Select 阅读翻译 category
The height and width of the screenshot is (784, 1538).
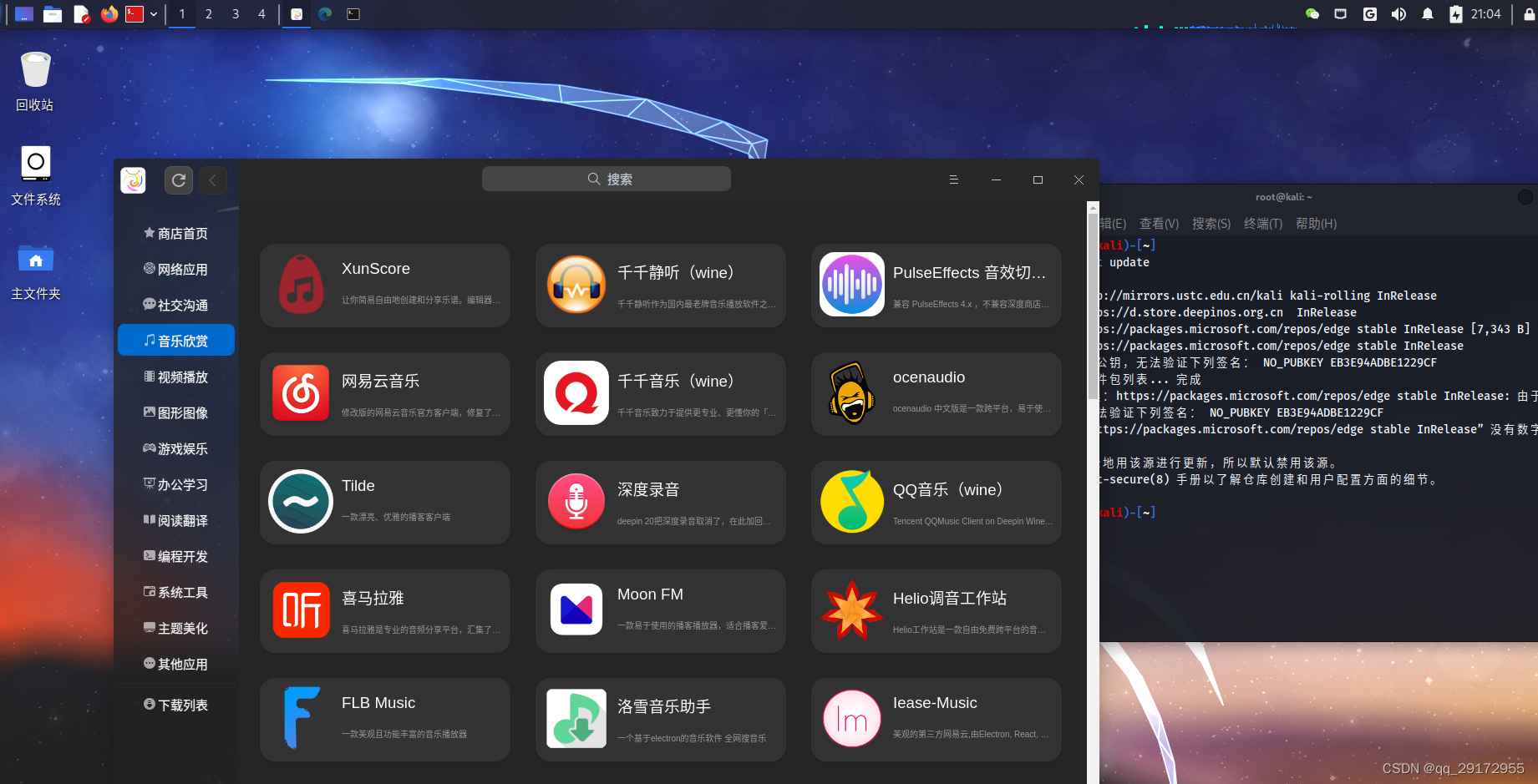pyautogui.click(x=175, y=520)
